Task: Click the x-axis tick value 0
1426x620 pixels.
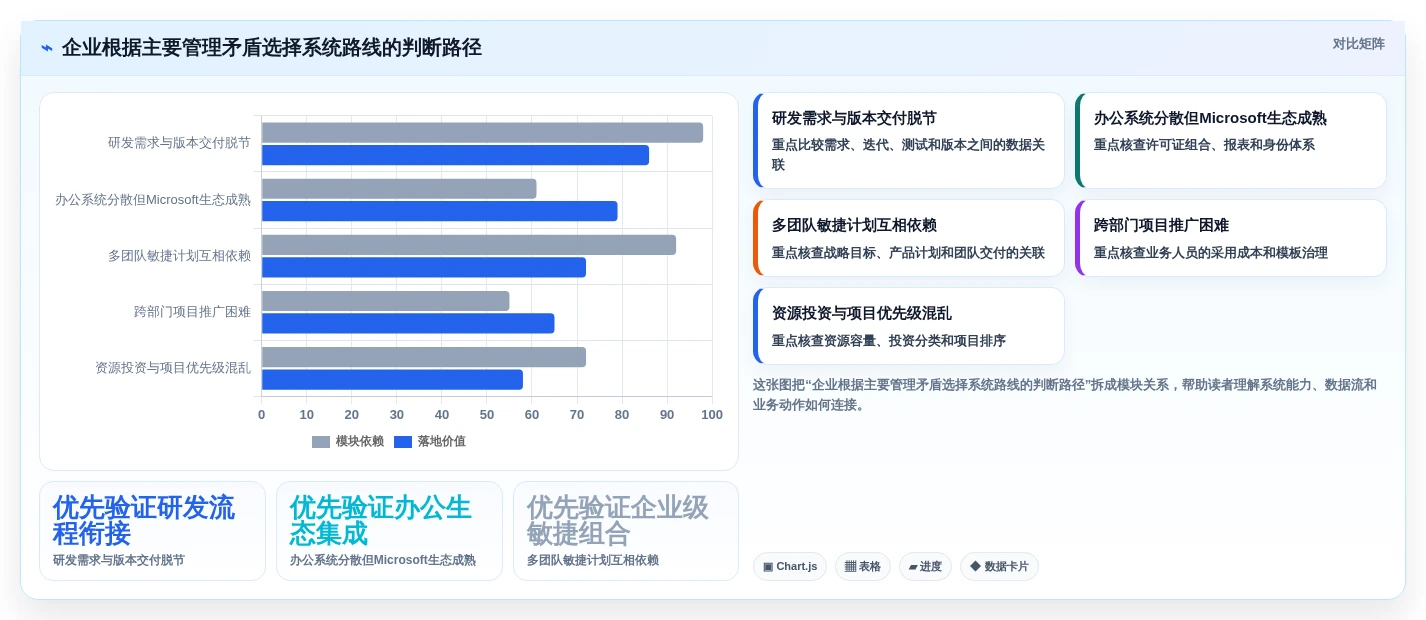Action: [262, 415]
